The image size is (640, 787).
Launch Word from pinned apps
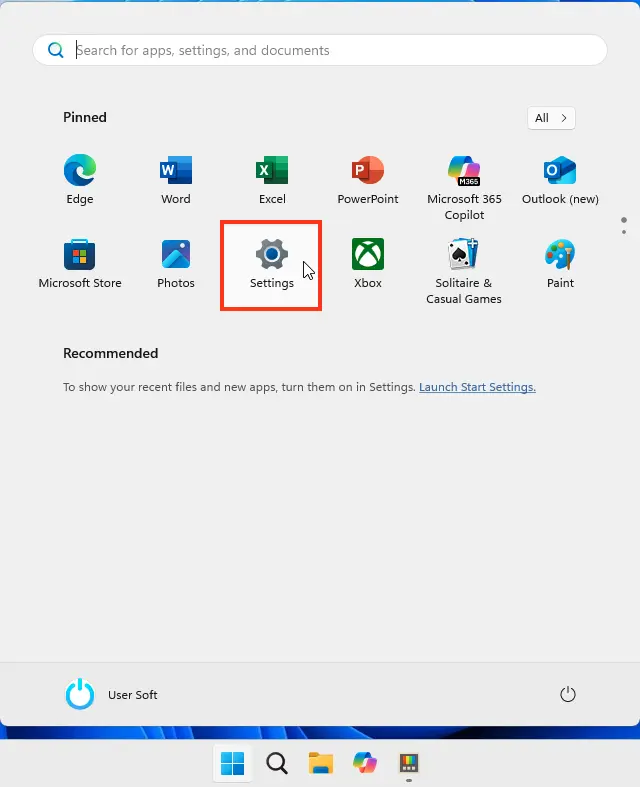[x=176, y=180]
